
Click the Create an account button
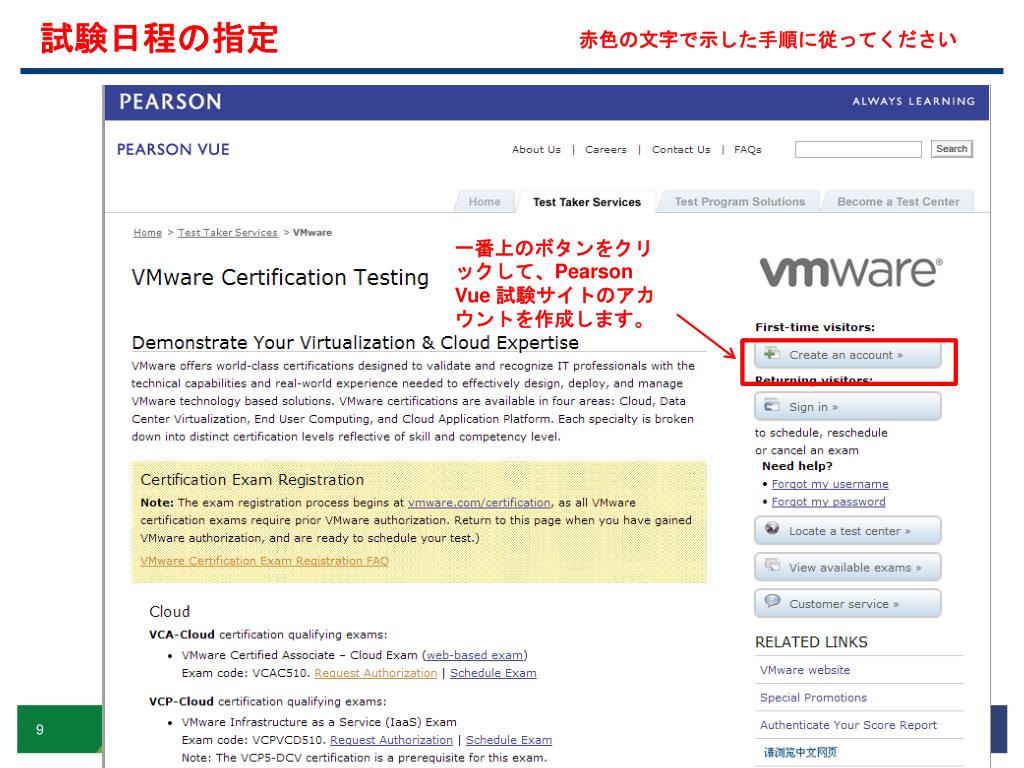pyautogui.click(x=848, y=355)
